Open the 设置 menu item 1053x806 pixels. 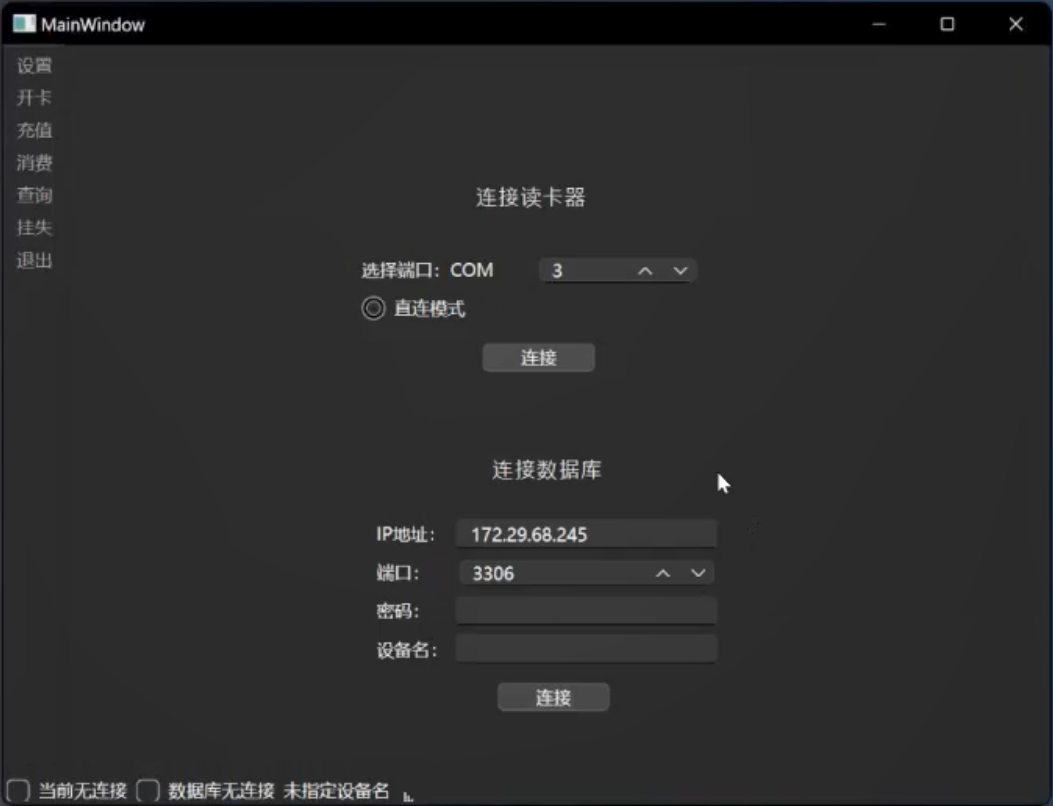34,66
